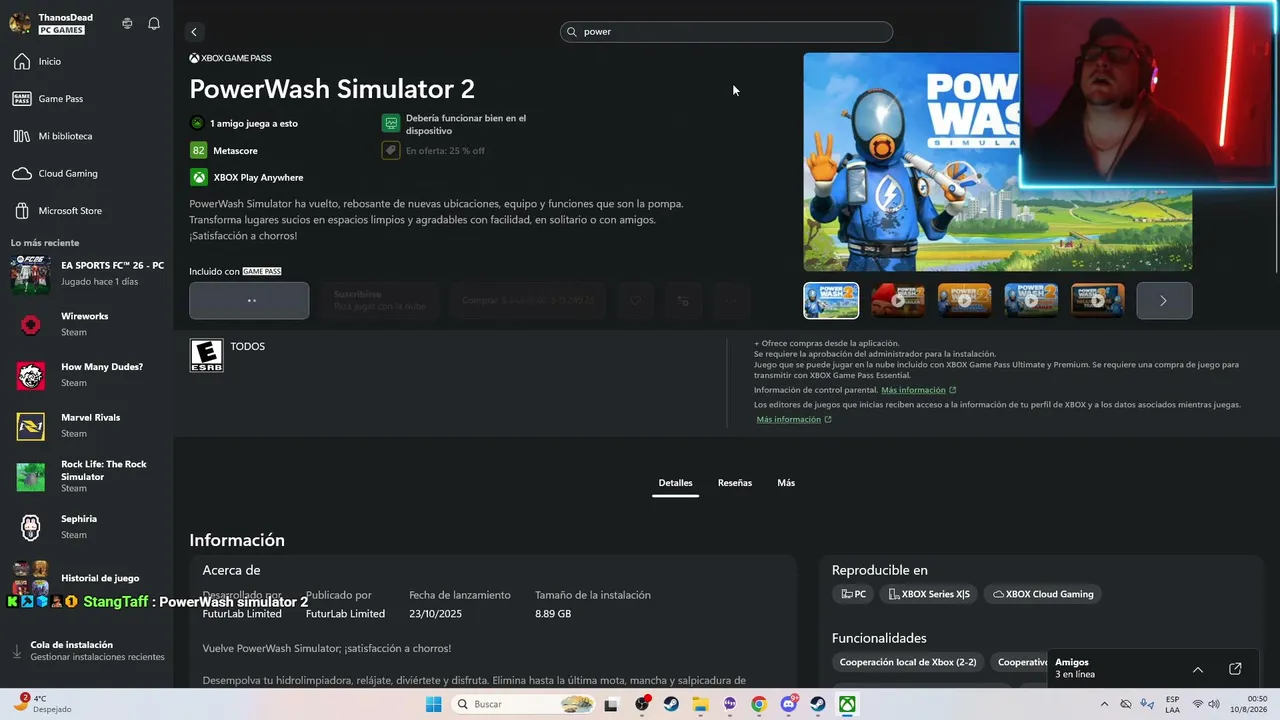
Task: Click the loading install button under 'Incluido con'
Action: [249, 300]
